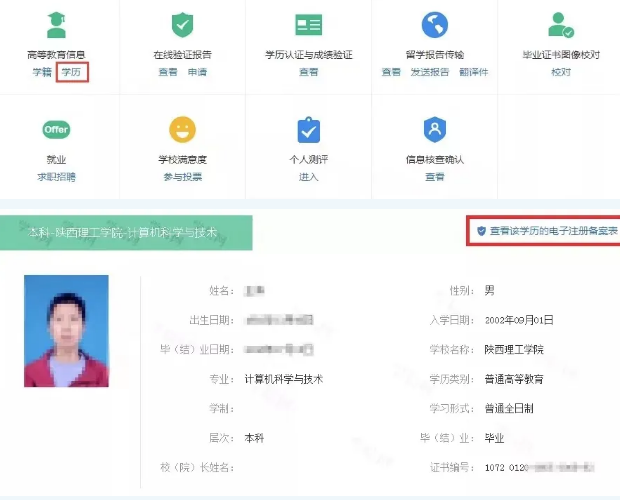Click the enrollment date value 2002年09月01日

point(519,320)
